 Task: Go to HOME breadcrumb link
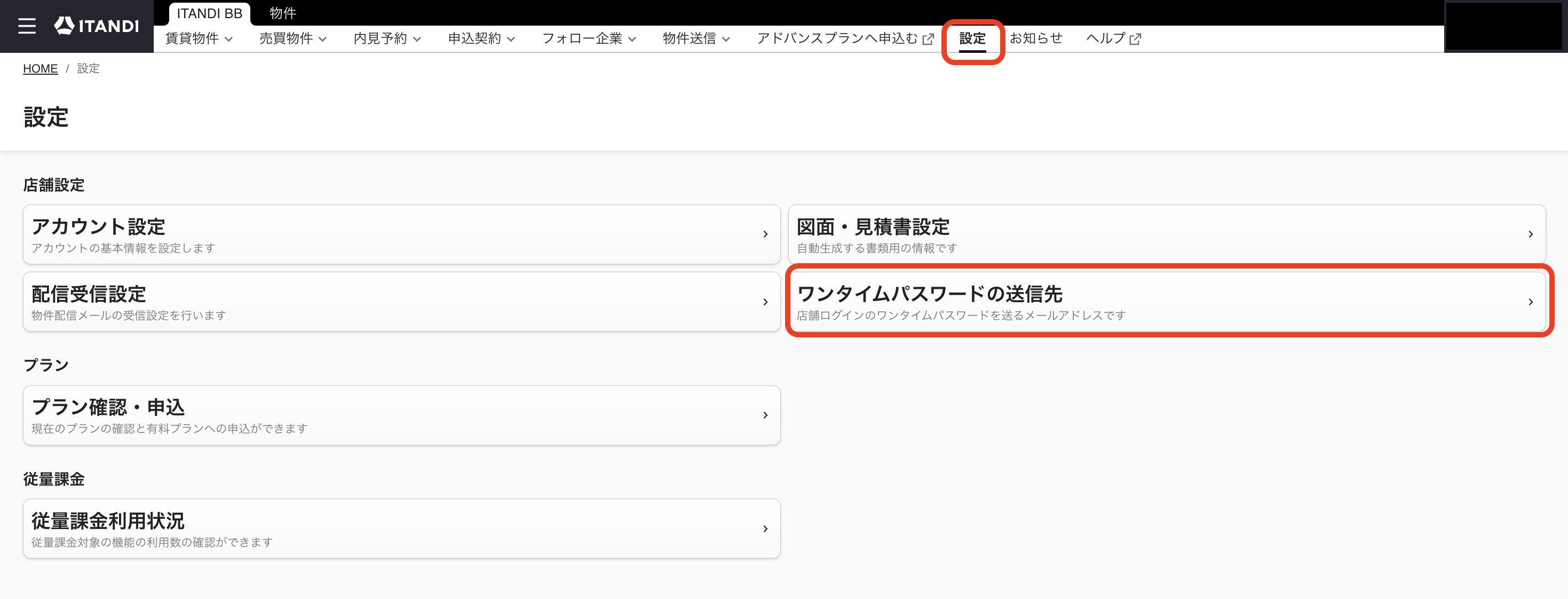pyautogui.click(x=40, y=69)
